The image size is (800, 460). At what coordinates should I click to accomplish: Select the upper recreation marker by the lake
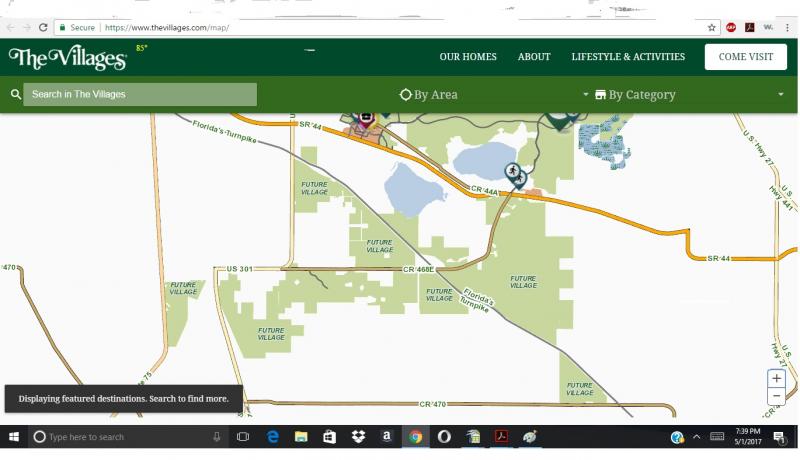pyautogui.click(x=512, y=171)
